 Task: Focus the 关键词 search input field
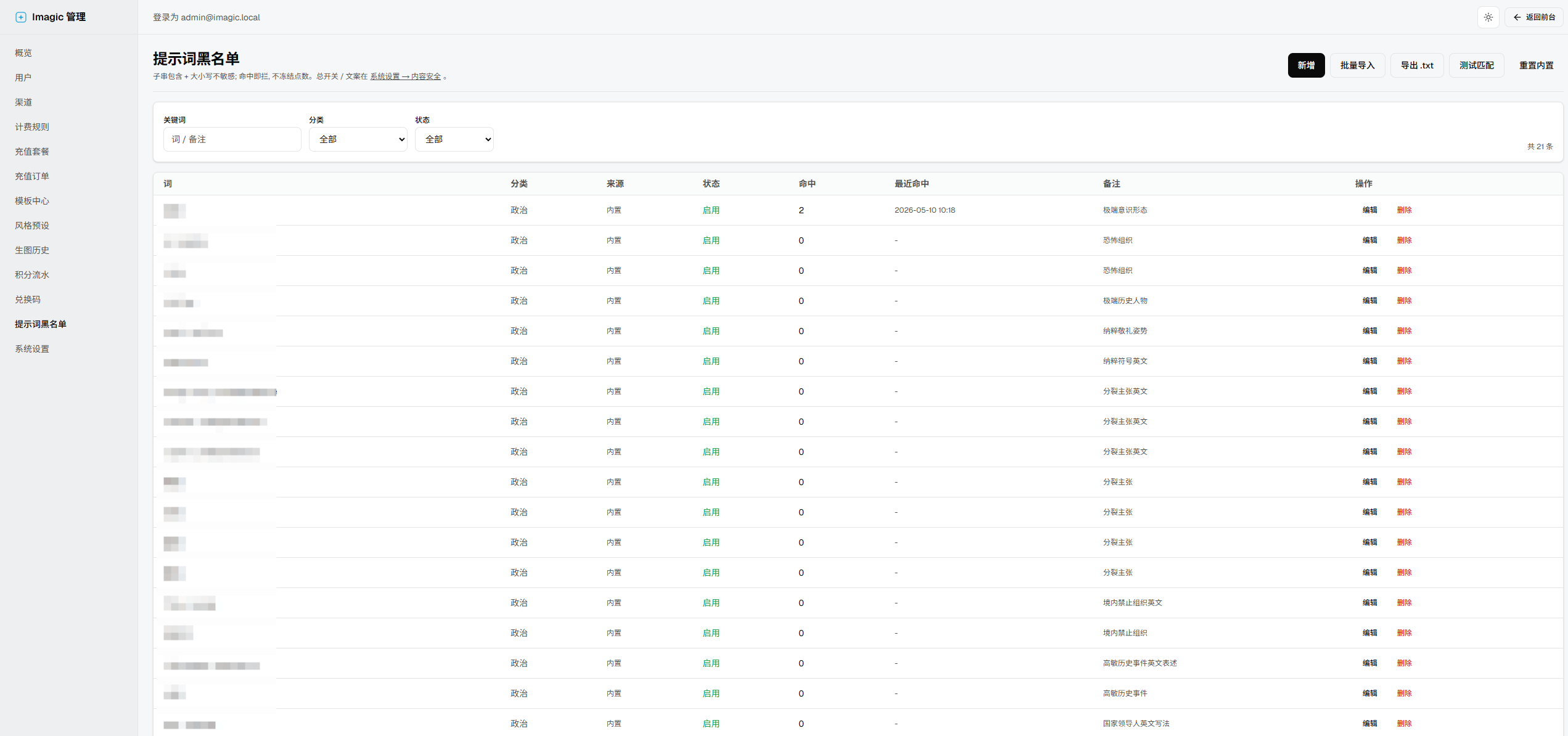pos(232,139)
